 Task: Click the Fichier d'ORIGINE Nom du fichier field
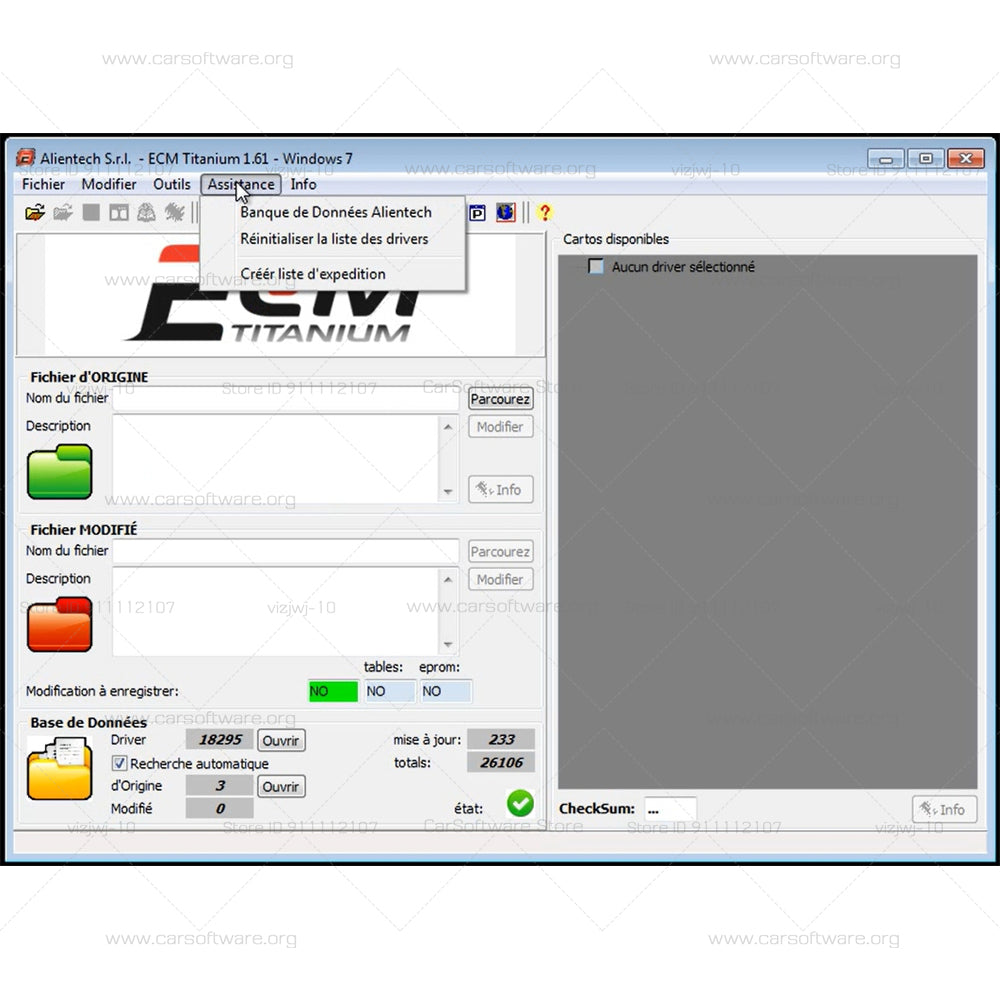tap(286, 399)
